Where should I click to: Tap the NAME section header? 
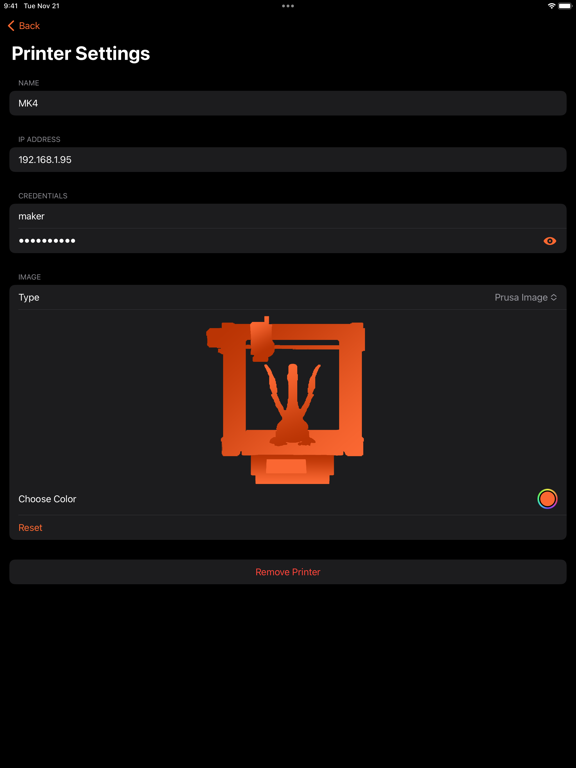pos(28,83)
